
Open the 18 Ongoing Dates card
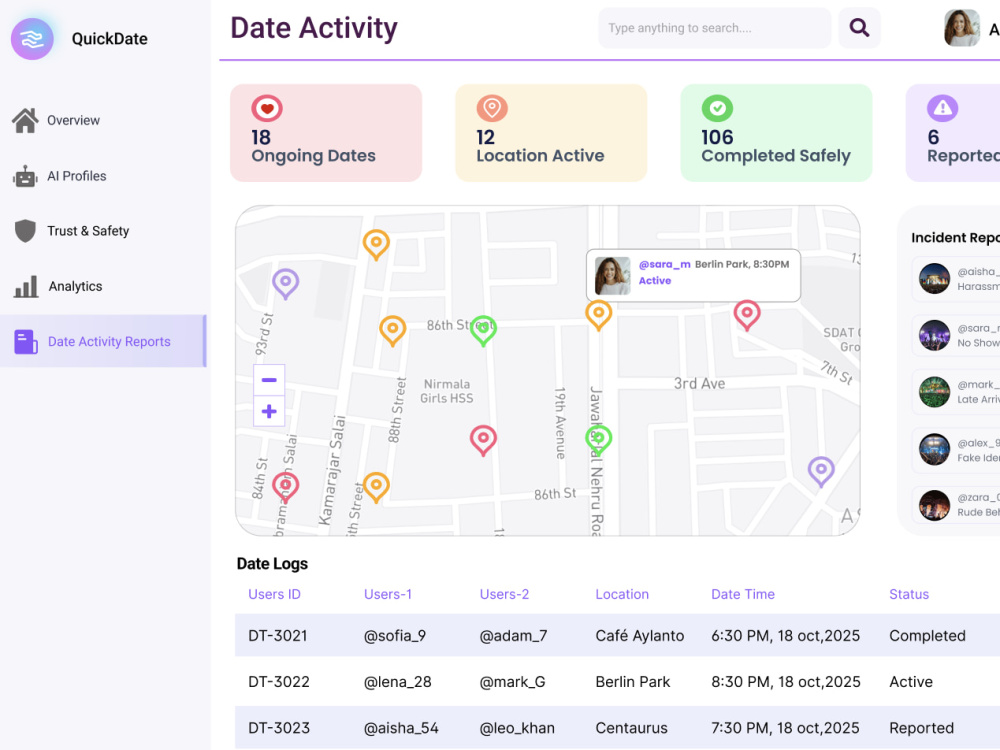click(326, 133)
